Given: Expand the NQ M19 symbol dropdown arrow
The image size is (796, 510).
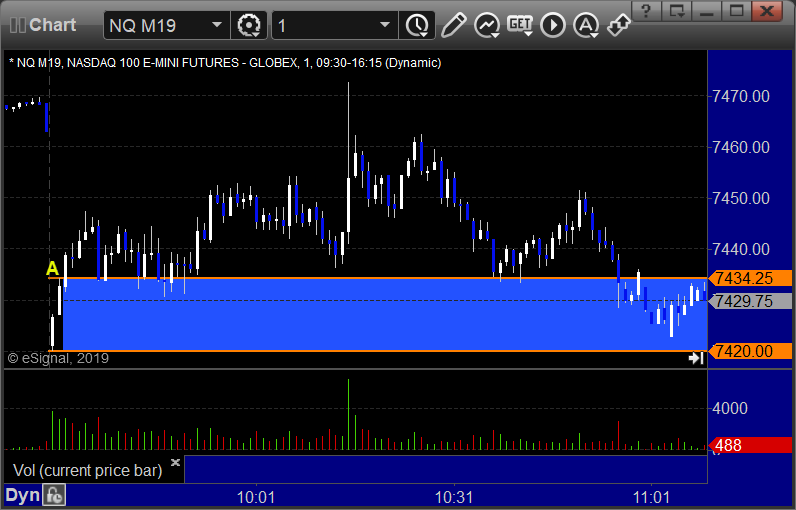Looking at the screenshot, I should click(217, 25).
